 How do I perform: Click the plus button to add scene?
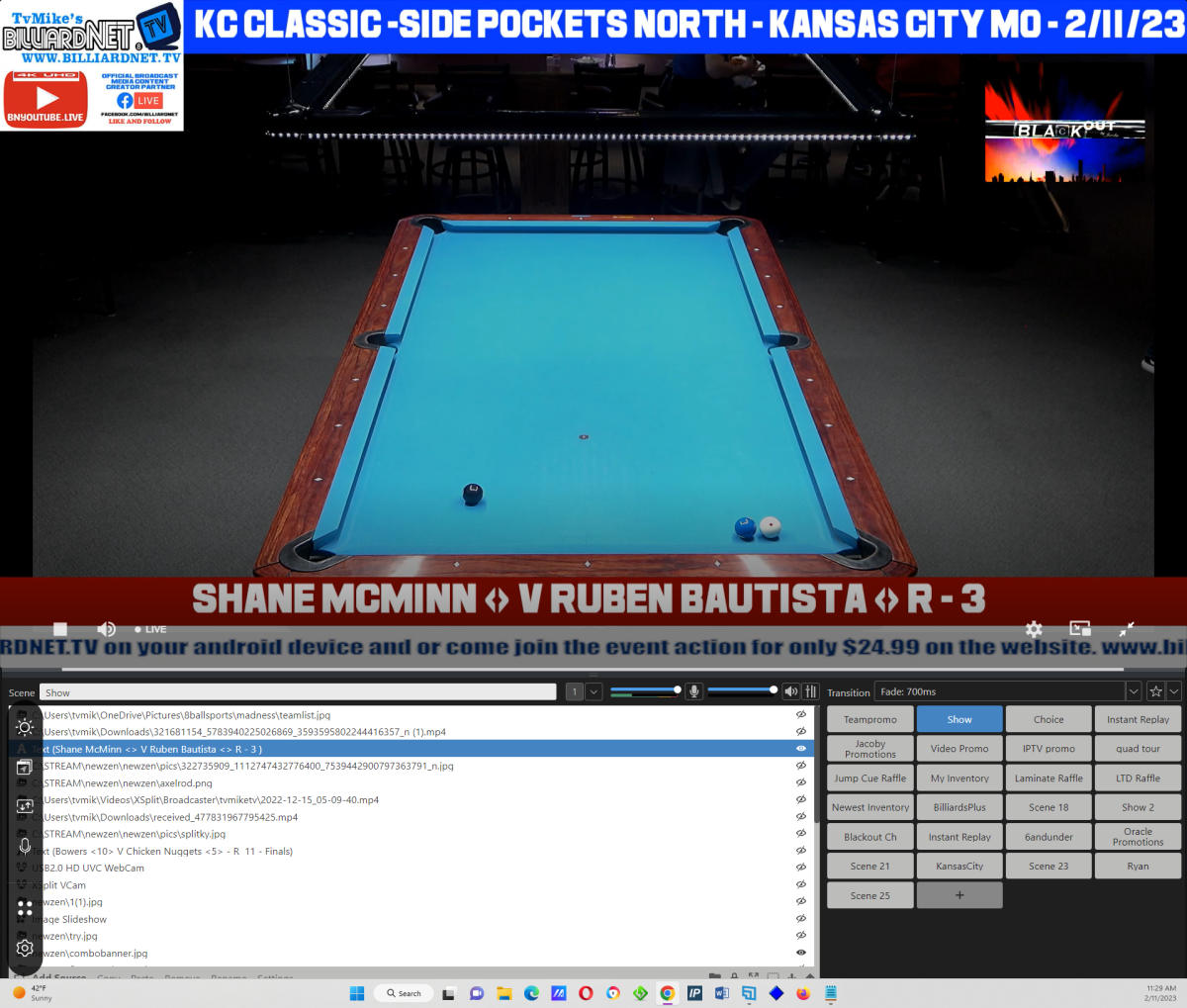(959, 895)
